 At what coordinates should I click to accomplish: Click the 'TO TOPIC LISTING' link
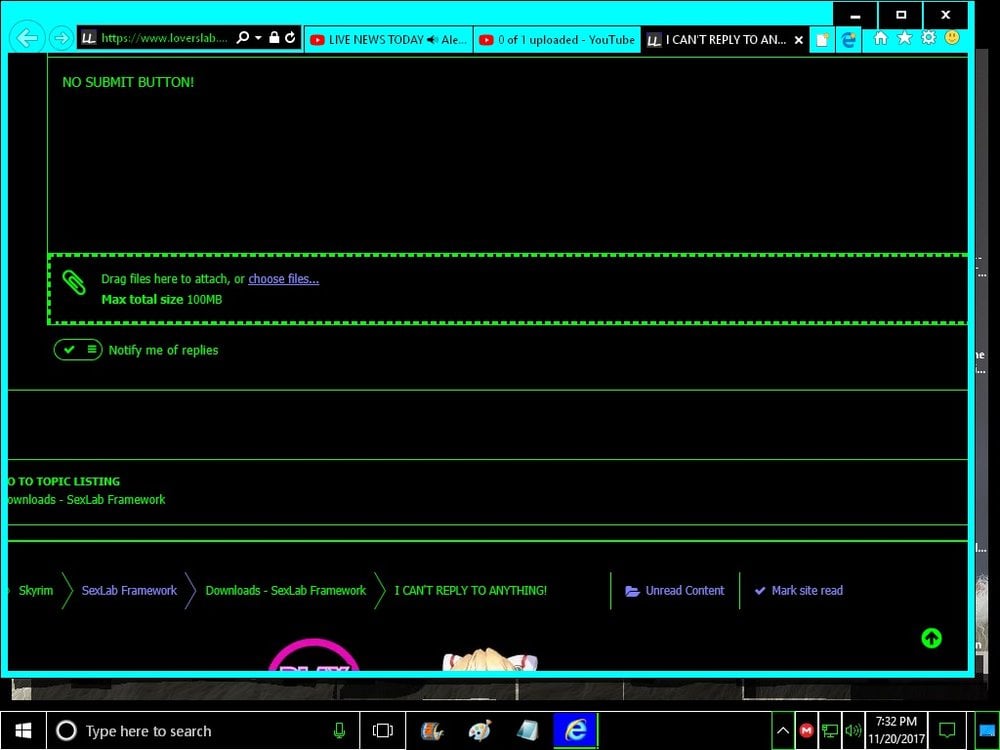coord(64,482)
